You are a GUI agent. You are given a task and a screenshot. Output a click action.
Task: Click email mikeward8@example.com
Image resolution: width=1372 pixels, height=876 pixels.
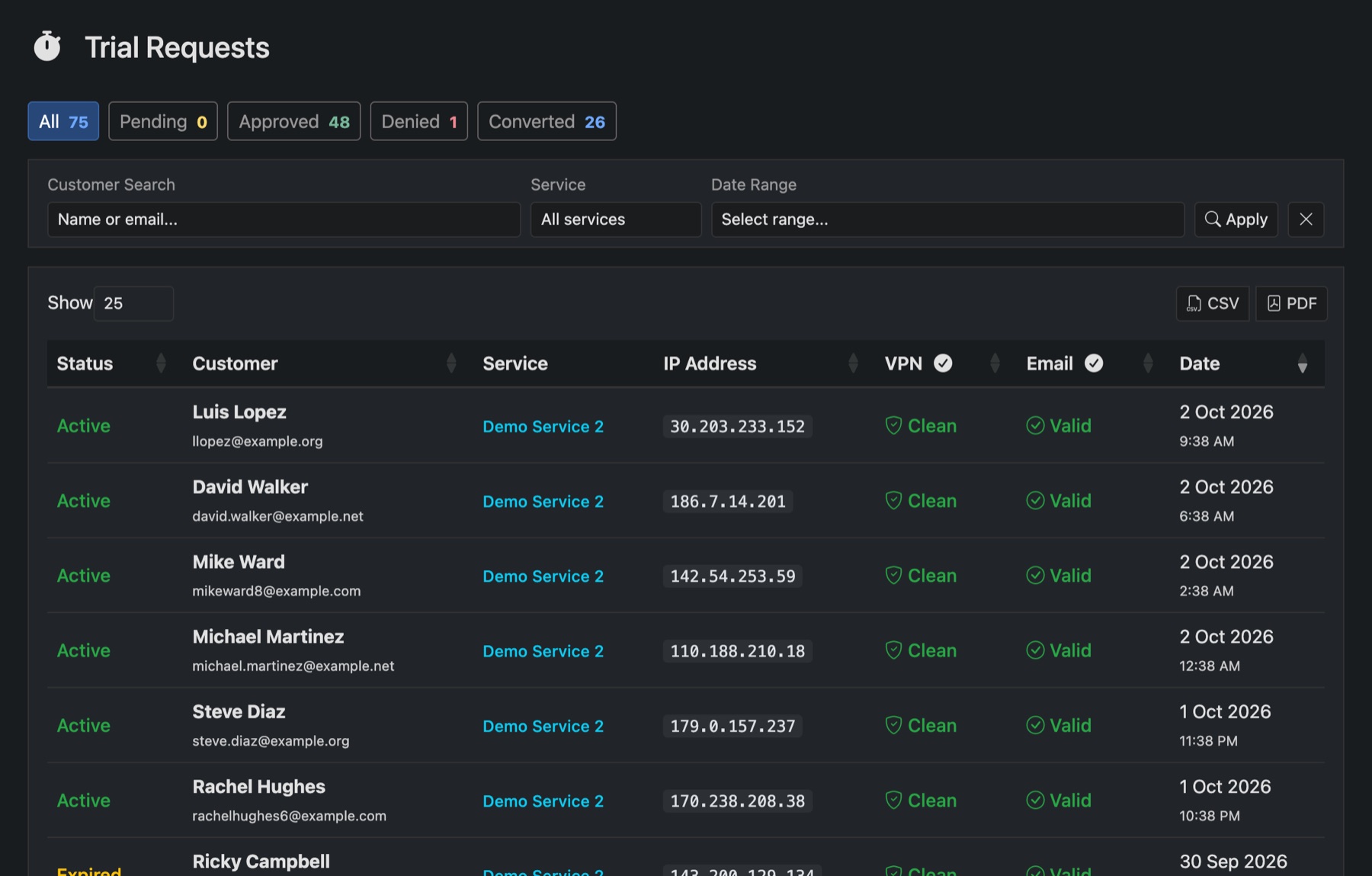point(277,591)
